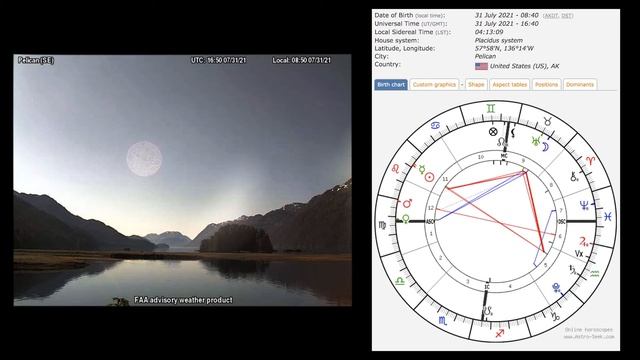The height and width of the screenshot is (360, 640).
Task: Select the blue Neptune trident glyph
Action: 584,205
